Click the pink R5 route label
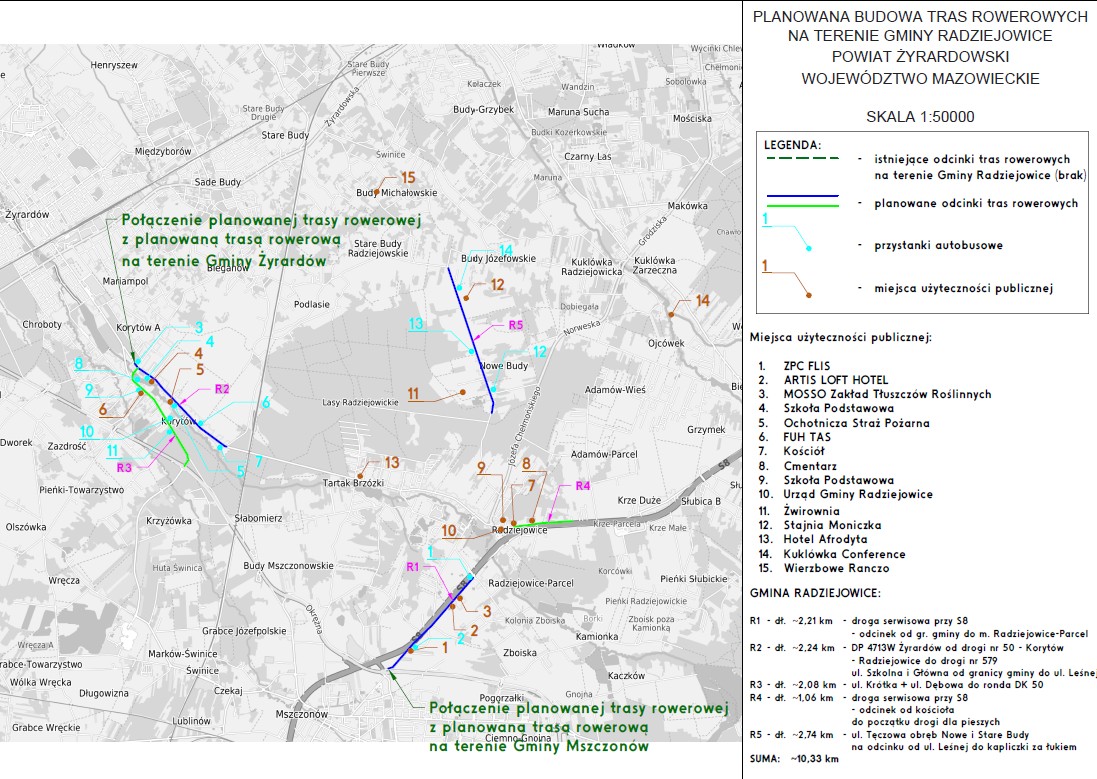This screenshot has width=1097, height=779. click(x=516, y=325)
